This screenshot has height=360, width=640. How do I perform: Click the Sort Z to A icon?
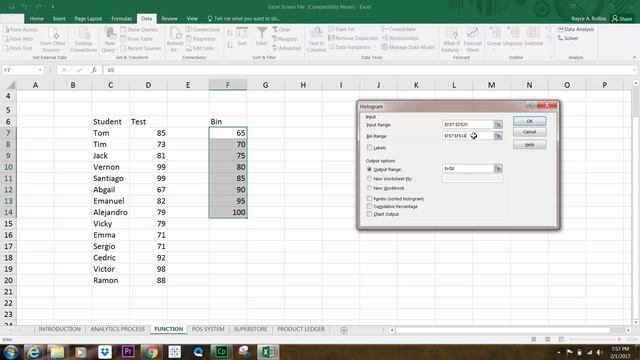[230, 45]
